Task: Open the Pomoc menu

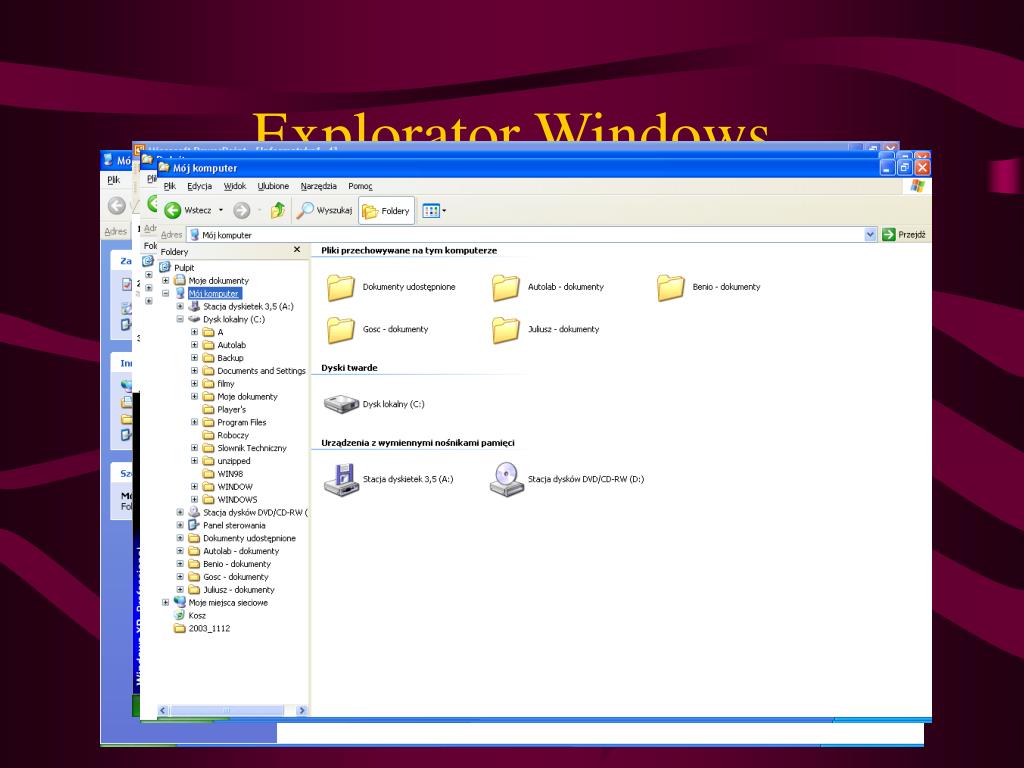Action: tap(360, 186)
